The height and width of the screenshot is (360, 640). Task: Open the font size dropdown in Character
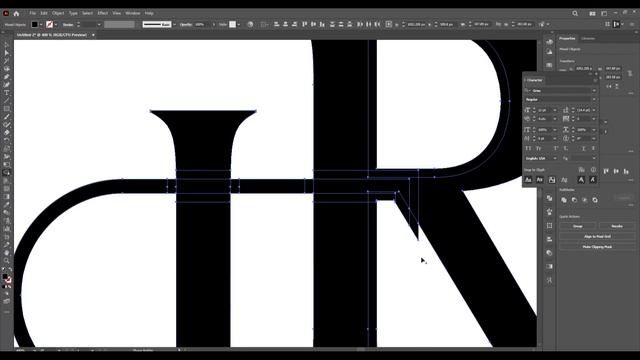pos(555,110)
